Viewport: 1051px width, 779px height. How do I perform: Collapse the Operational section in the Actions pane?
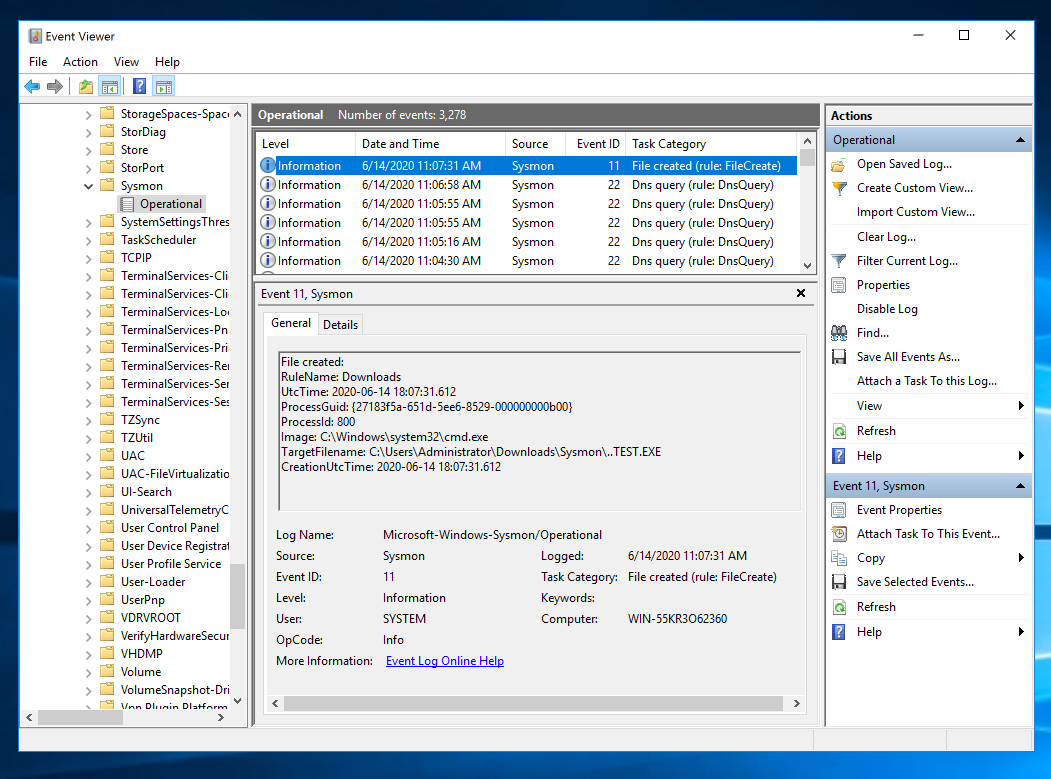coord(1020,140)
